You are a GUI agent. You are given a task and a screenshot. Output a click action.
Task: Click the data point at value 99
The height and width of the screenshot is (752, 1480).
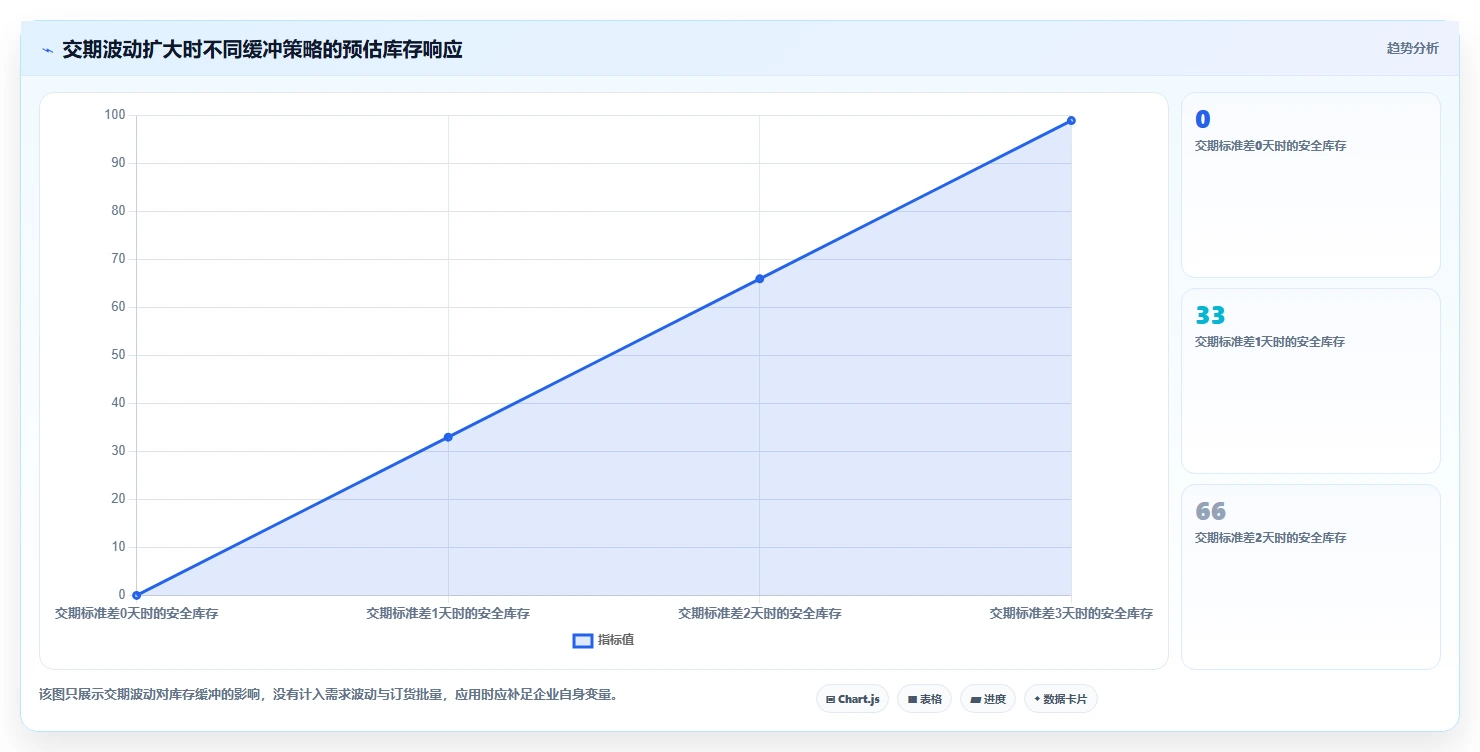(1071, 120)
